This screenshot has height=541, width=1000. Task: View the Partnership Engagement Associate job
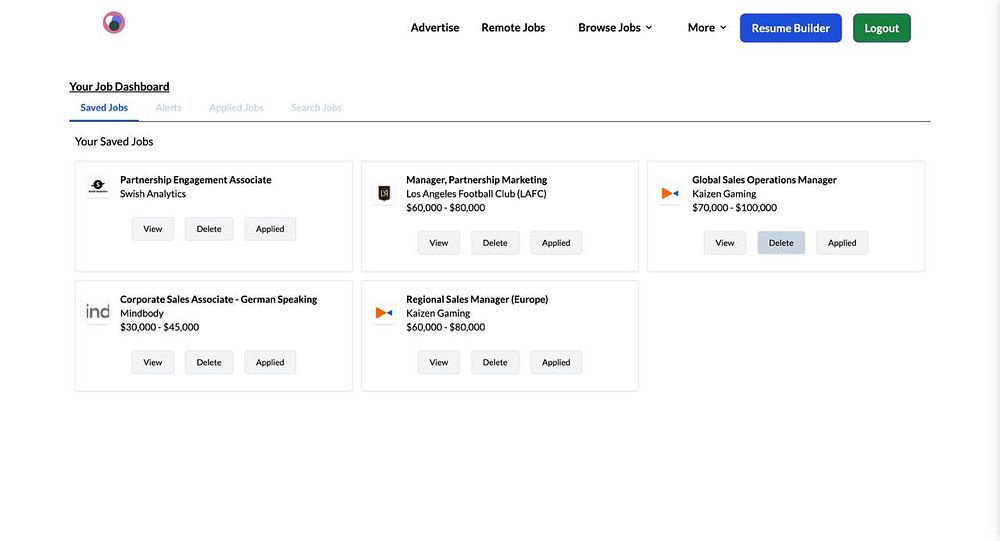click(153, 229)
